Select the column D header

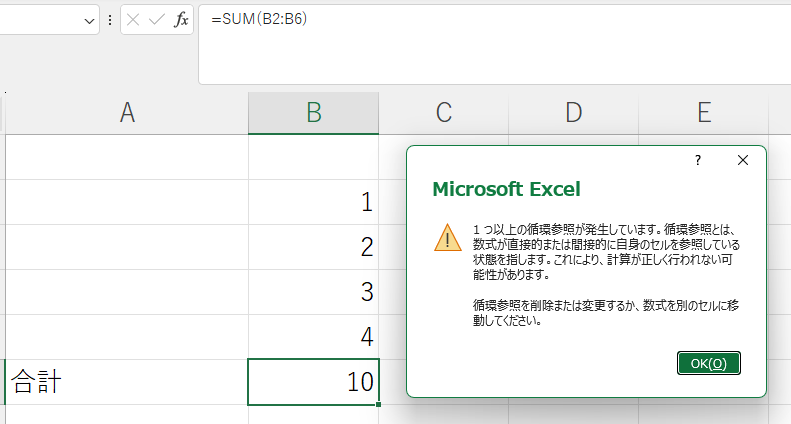point(574,113)
